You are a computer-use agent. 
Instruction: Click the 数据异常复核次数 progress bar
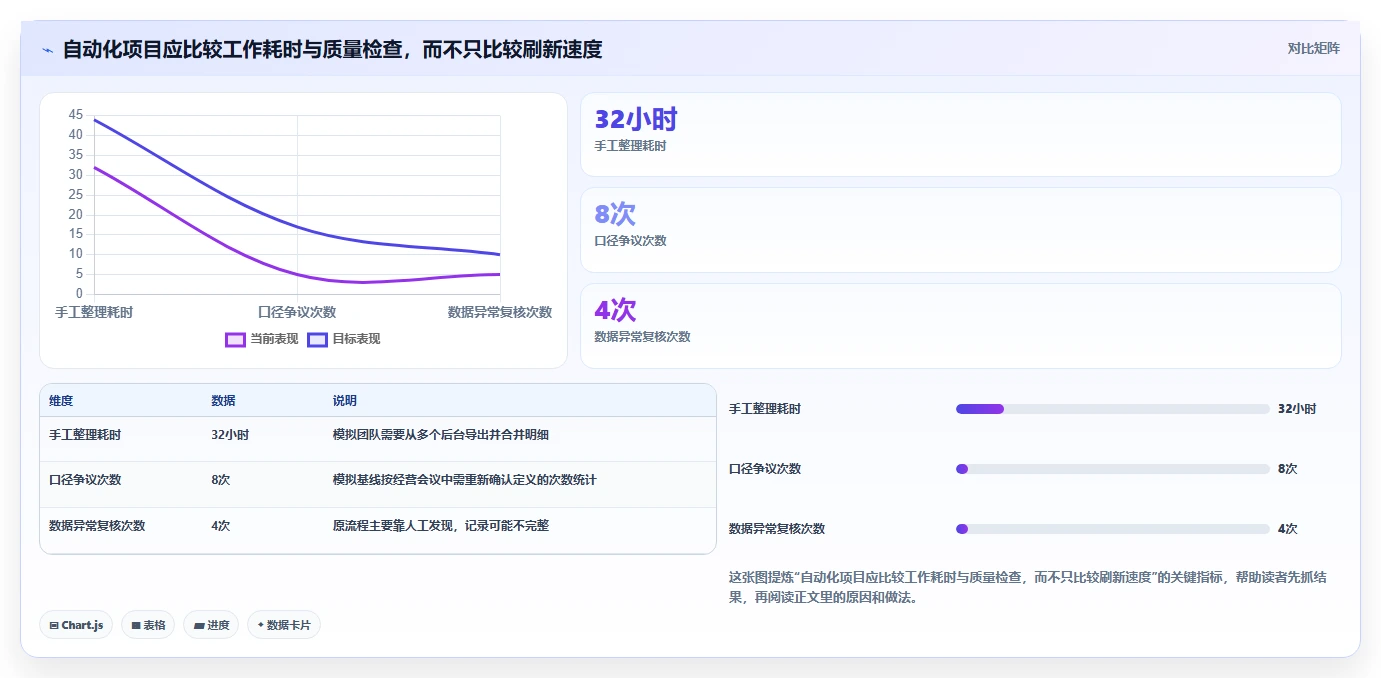[1112, 529]
